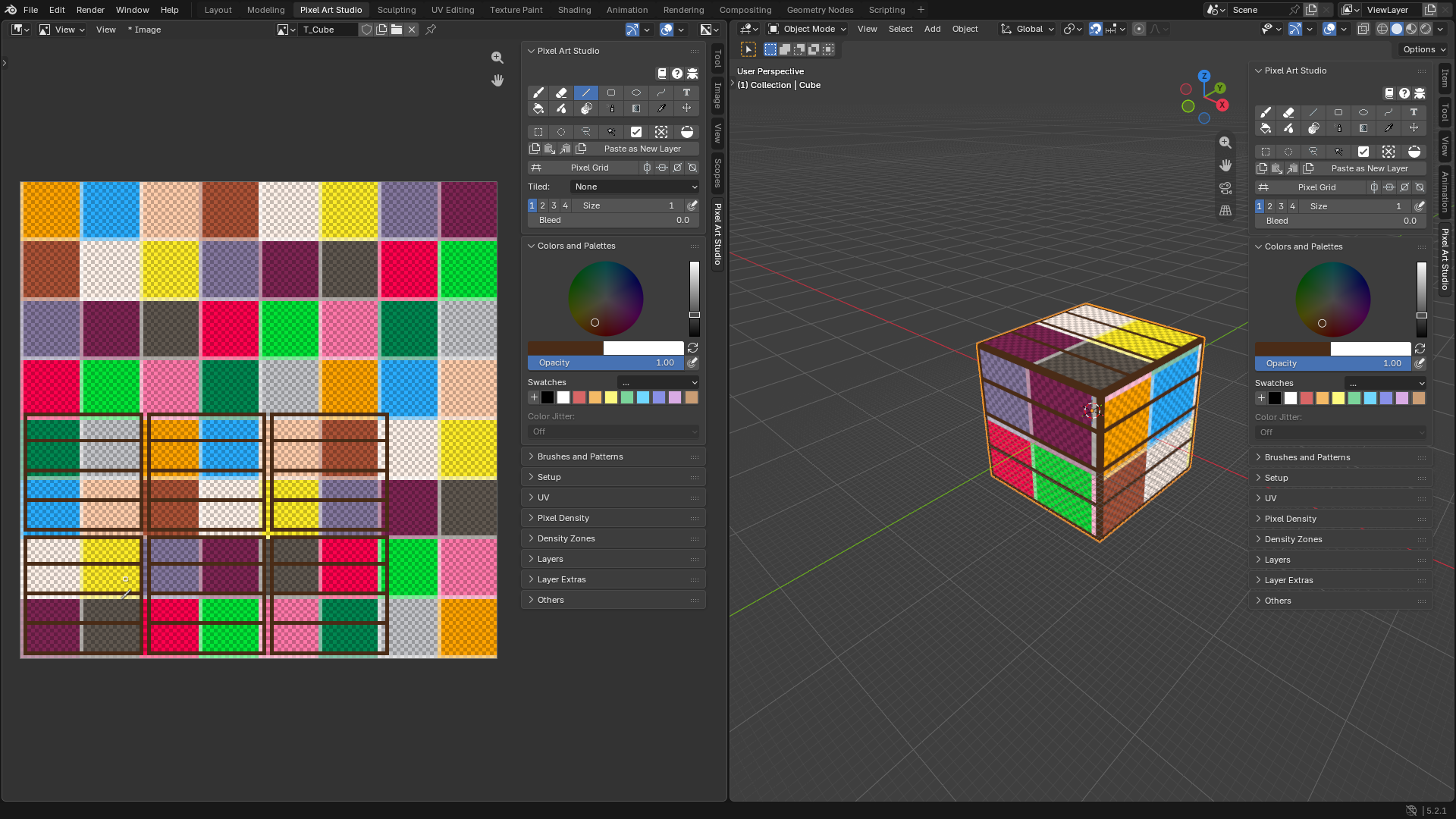
Task: Switch to the Texture Paint workspace tab
Action: click(516, 10)
